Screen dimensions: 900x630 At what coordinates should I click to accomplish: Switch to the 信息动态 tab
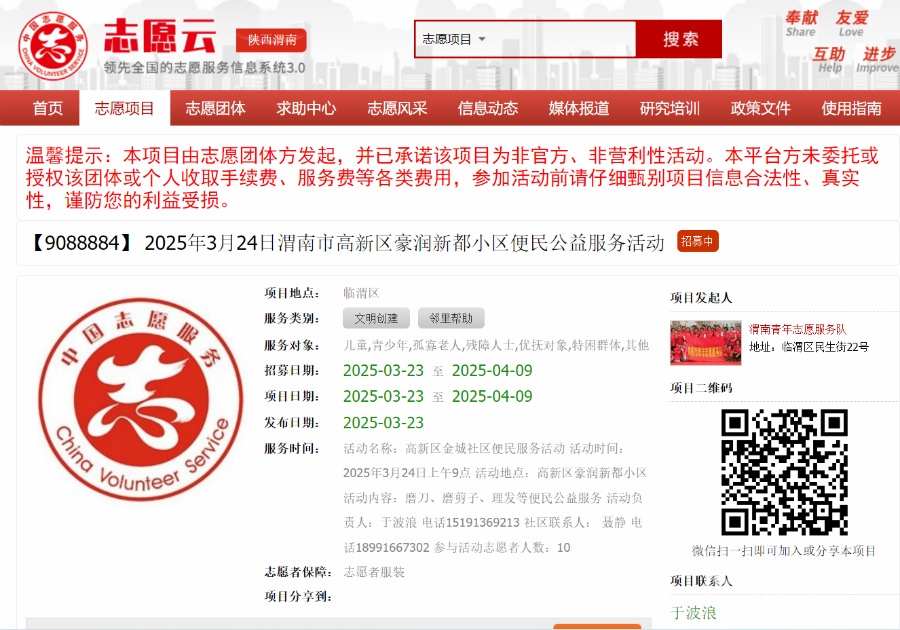[x=488, y=108]
